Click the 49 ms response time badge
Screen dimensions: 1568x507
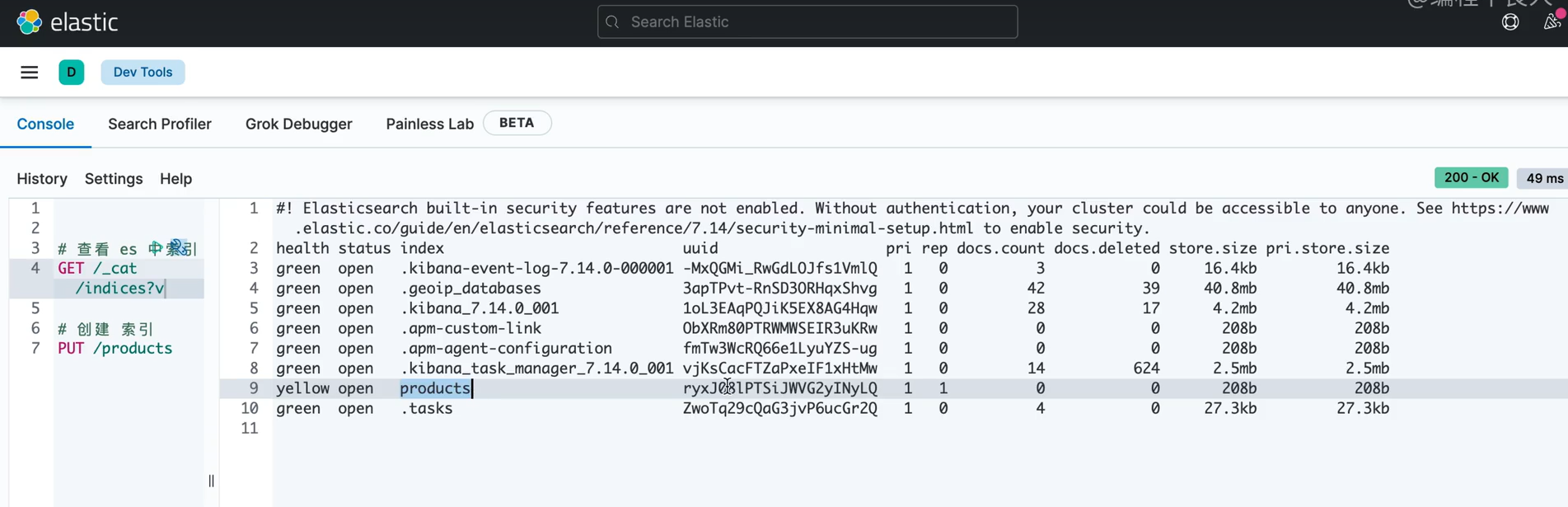pos(1543,178)
